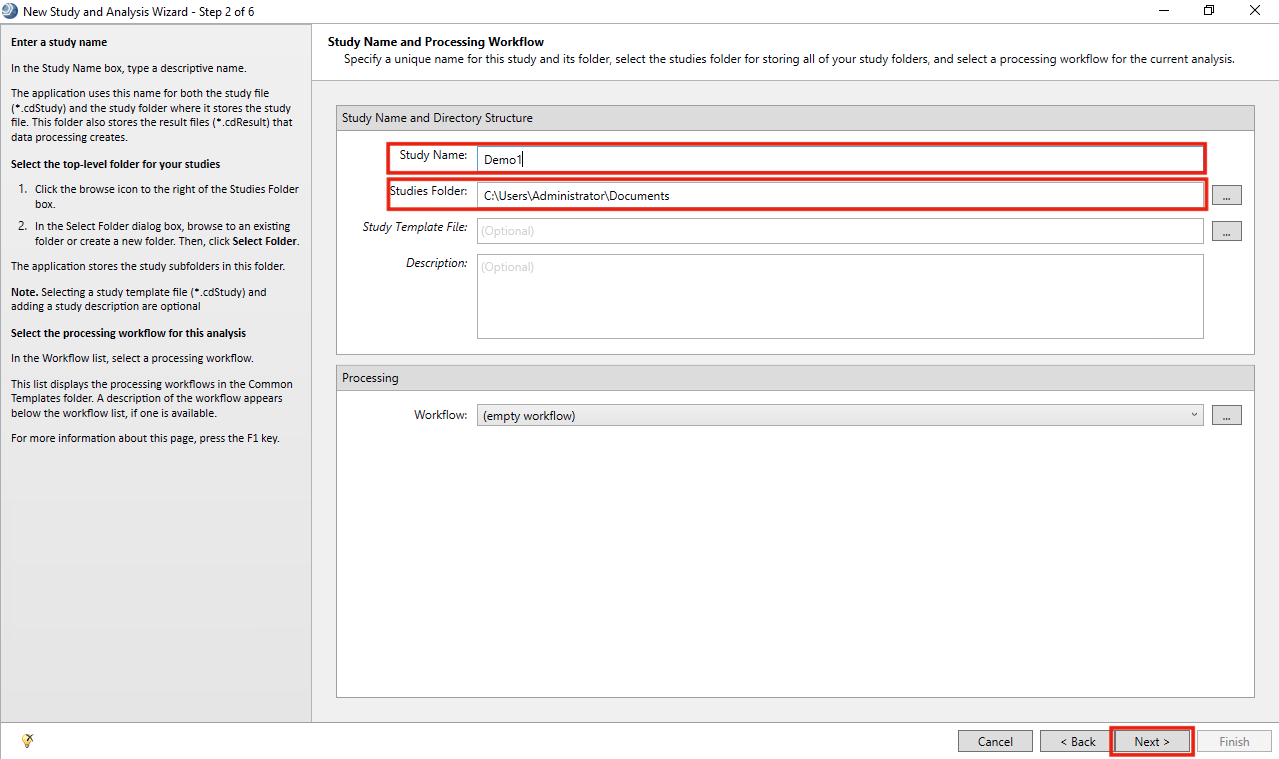Minimize the wizard window
1279x759 pixels.
[x=1165, y=10]
